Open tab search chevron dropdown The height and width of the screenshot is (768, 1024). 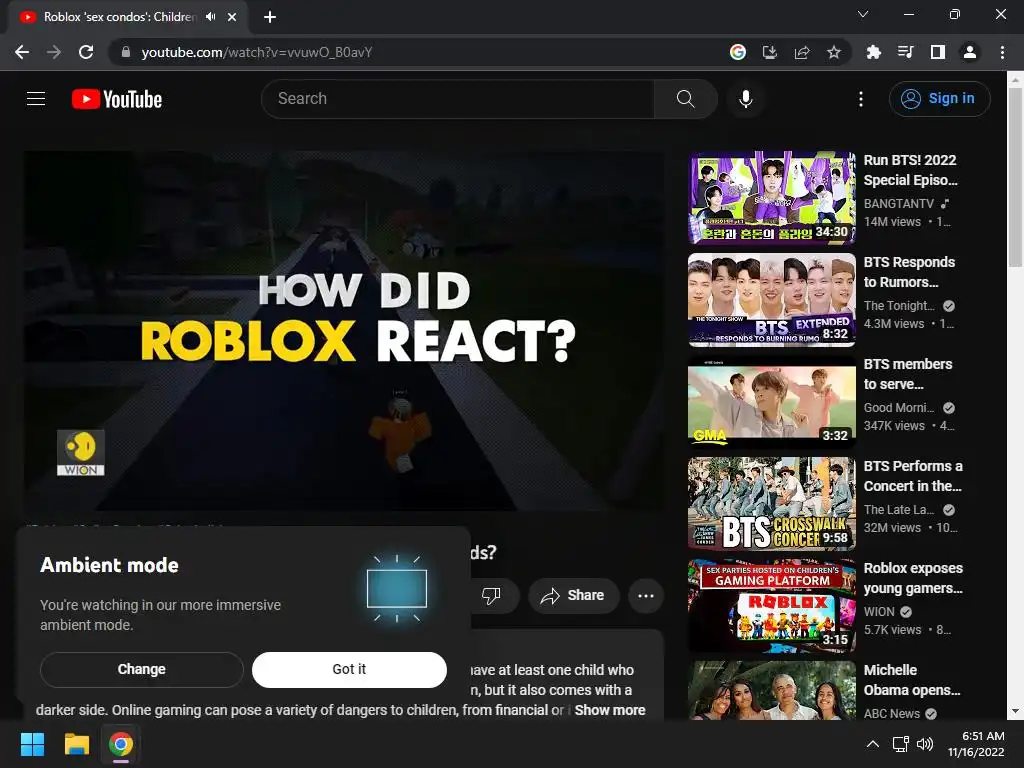tap(863, 14)
